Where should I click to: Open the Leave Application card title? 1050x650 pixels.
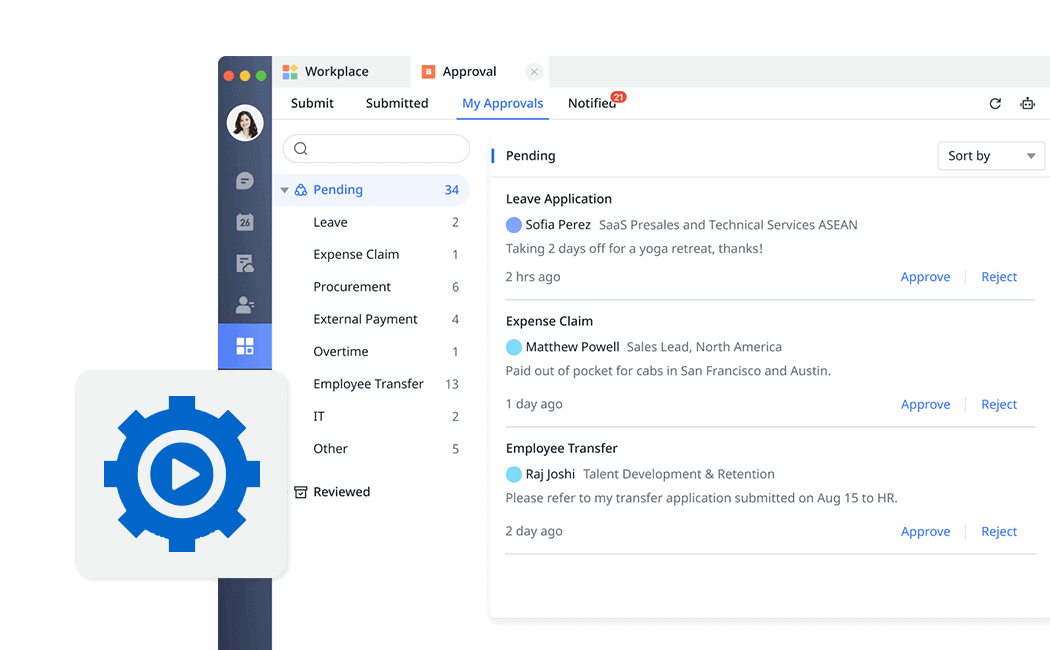[558, 199]
